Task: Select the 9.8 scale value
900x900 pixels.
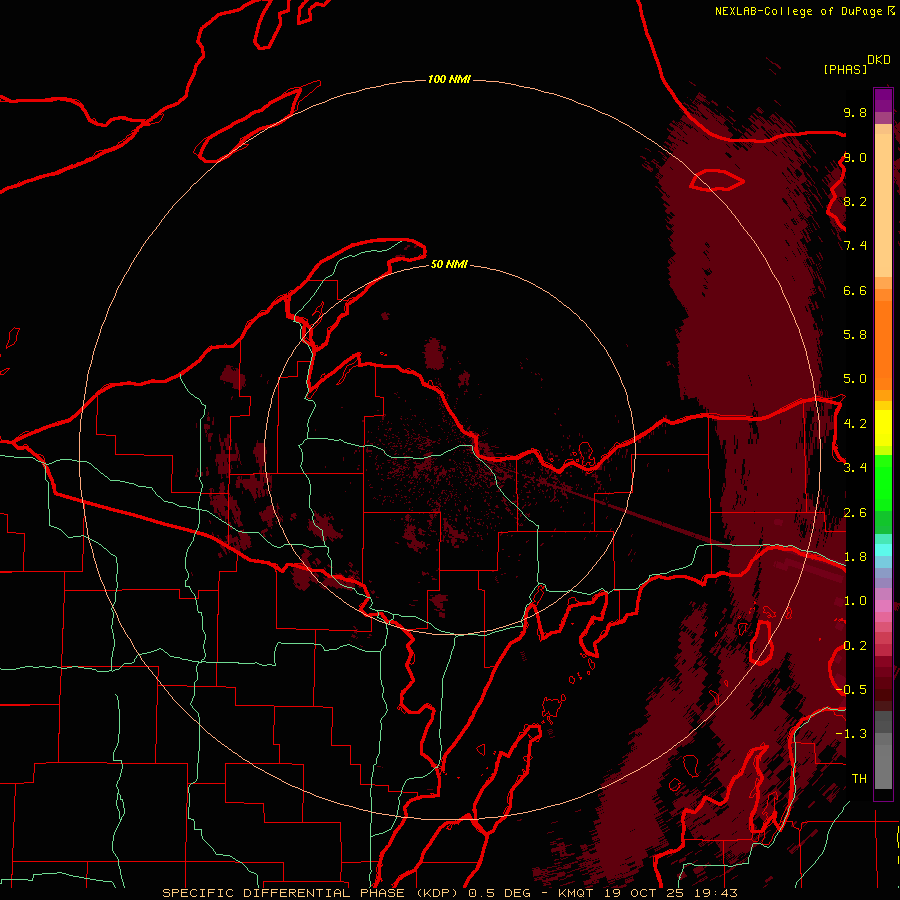Action: tap(855, 113)
